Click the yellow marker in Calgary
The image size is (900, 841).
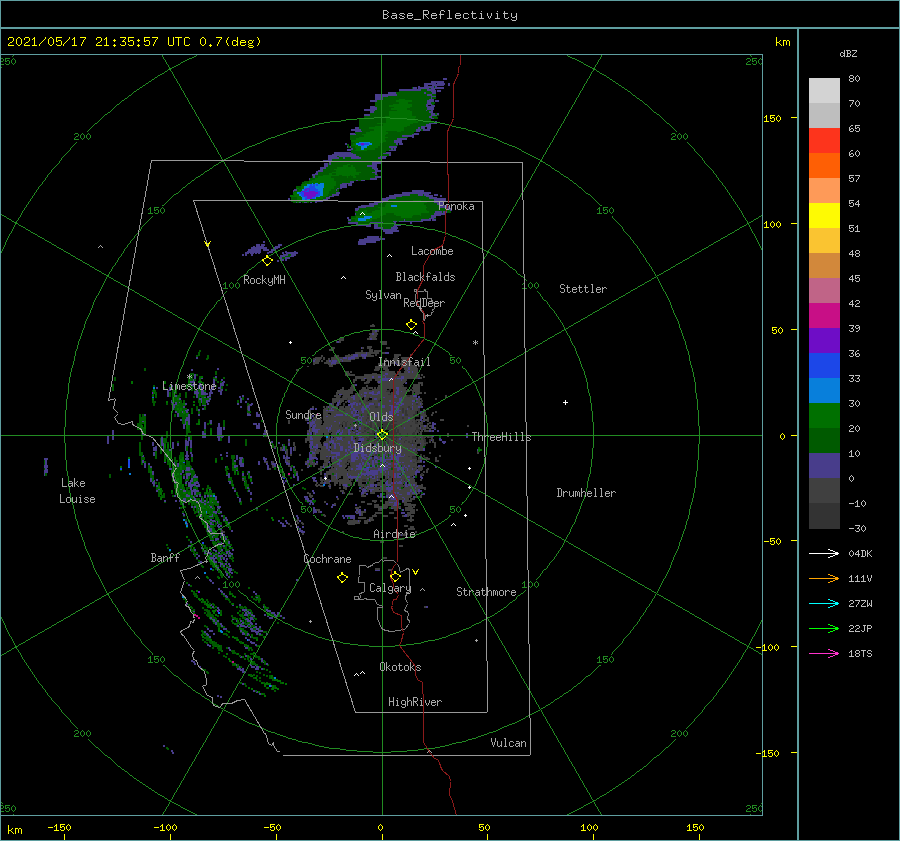tap(395, 576)
